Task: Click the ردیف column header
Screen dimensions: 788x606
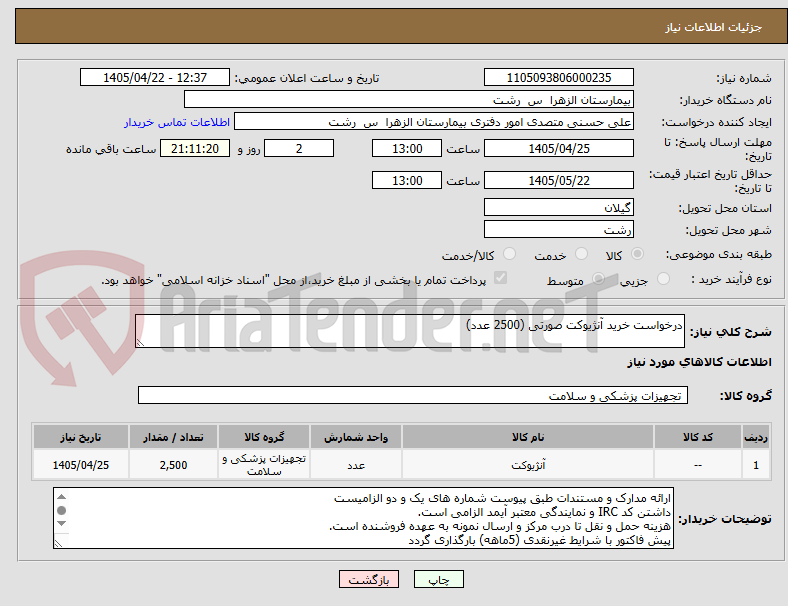Action: coord(755,437)
